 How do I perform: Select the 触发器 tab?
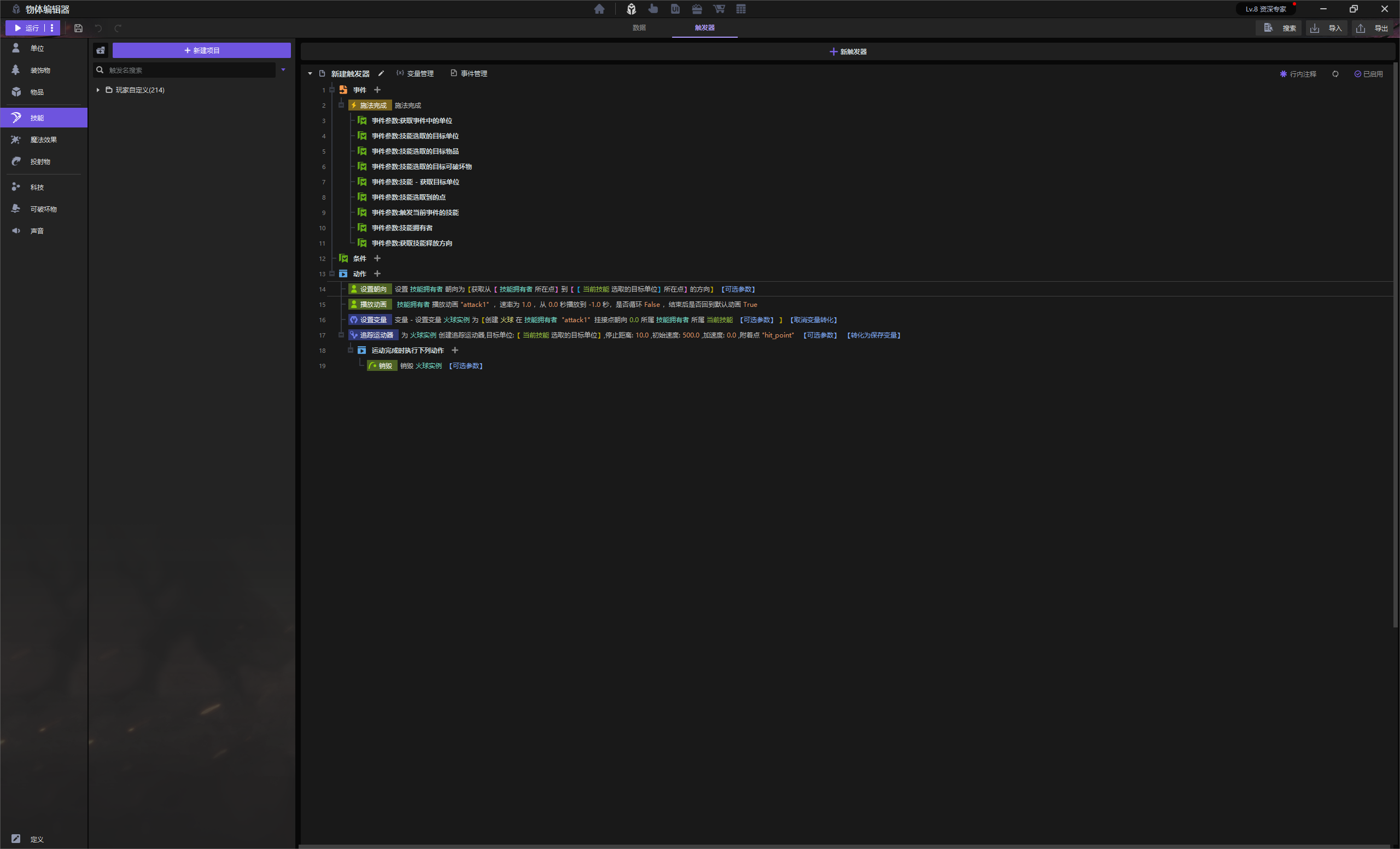coord(704,28)
